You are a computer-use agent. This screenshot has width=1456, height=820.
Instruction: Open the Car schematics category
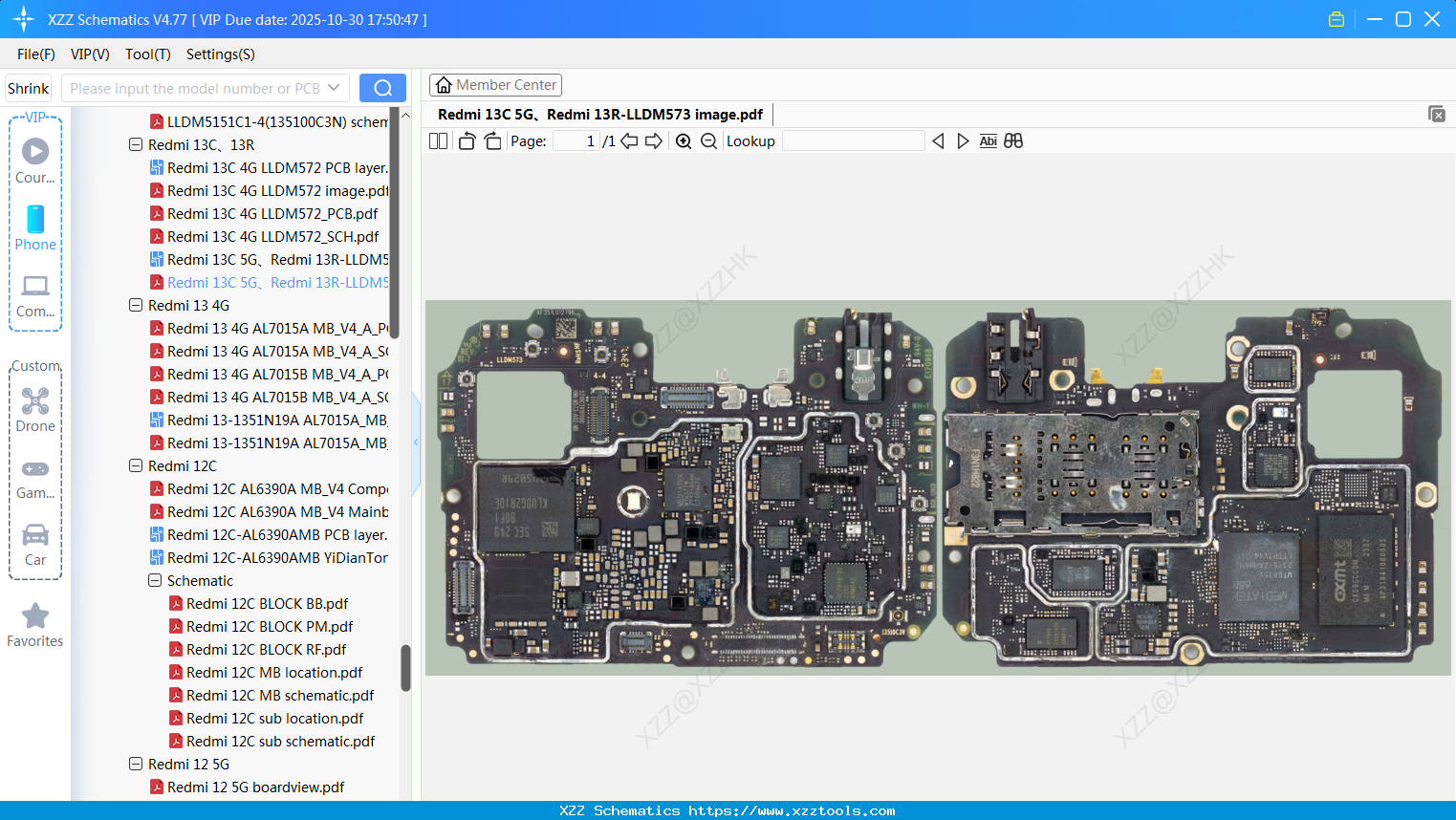coord(34,545)
